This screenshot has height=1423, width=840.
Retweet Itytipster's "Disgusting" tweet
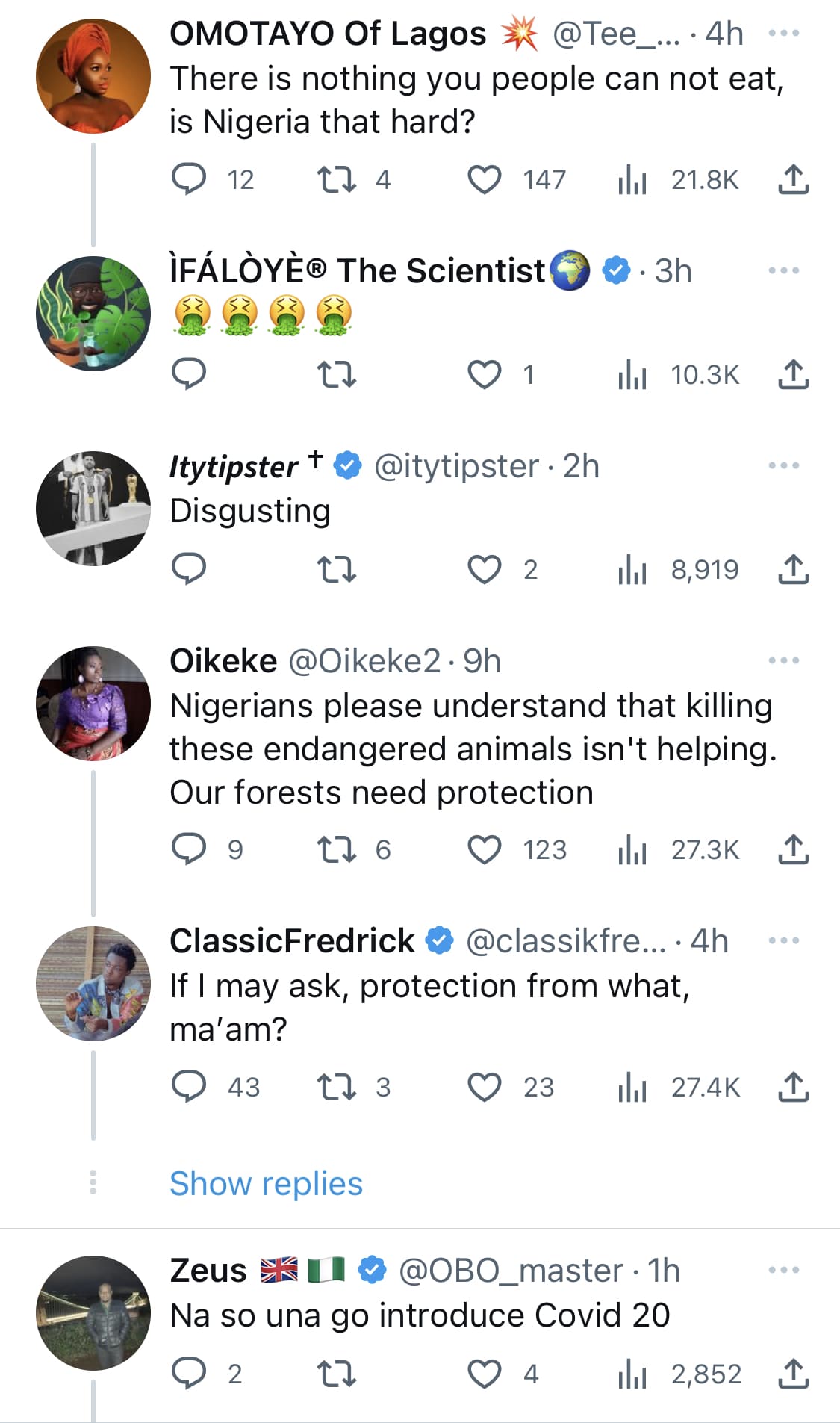pos(337,569)
